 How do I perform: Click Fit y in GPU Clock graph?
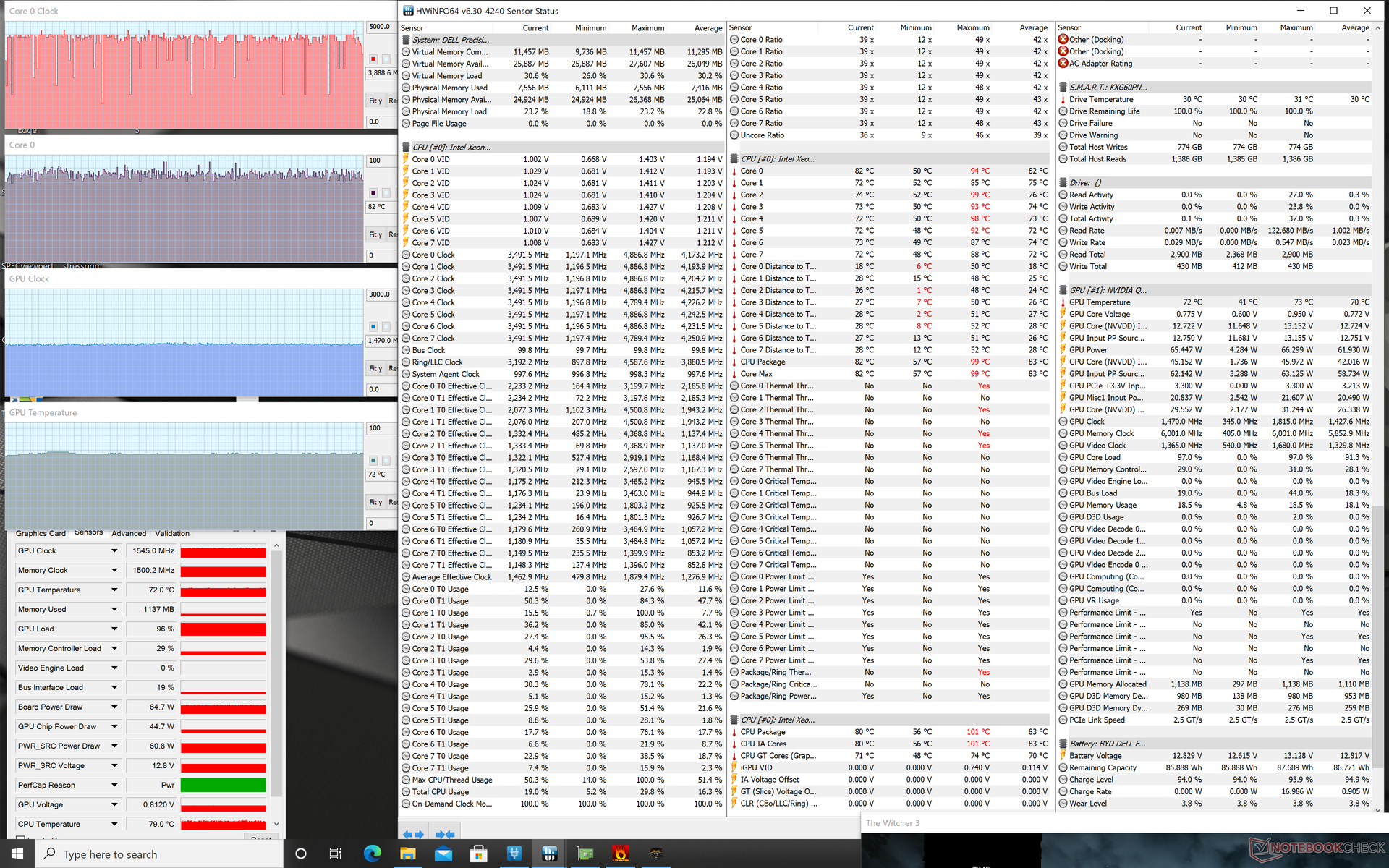coord(375,368)
